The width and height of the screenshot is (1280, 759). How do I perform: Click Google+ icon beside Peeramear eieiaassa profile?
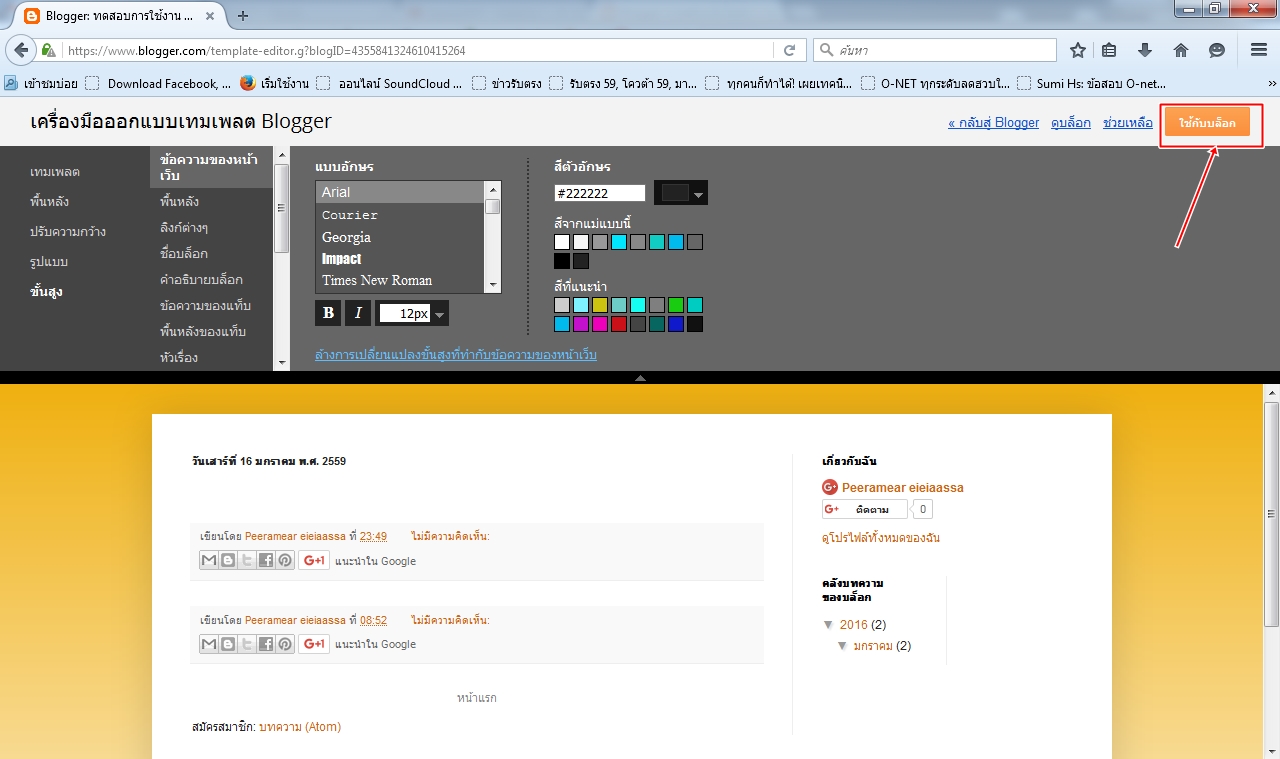pos(830,487)
